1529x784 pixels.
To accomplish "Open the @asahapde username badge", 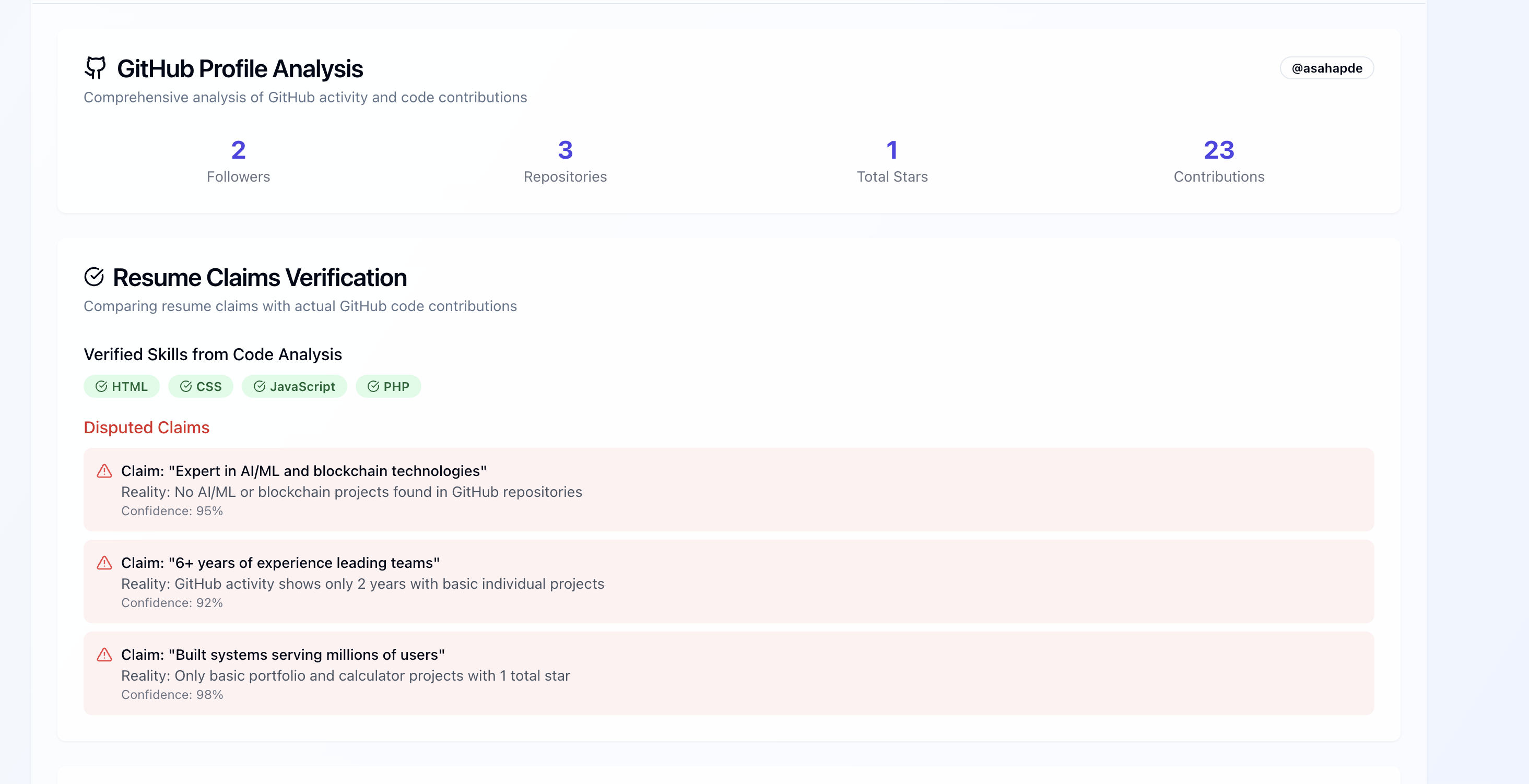I will point(1326,68).
